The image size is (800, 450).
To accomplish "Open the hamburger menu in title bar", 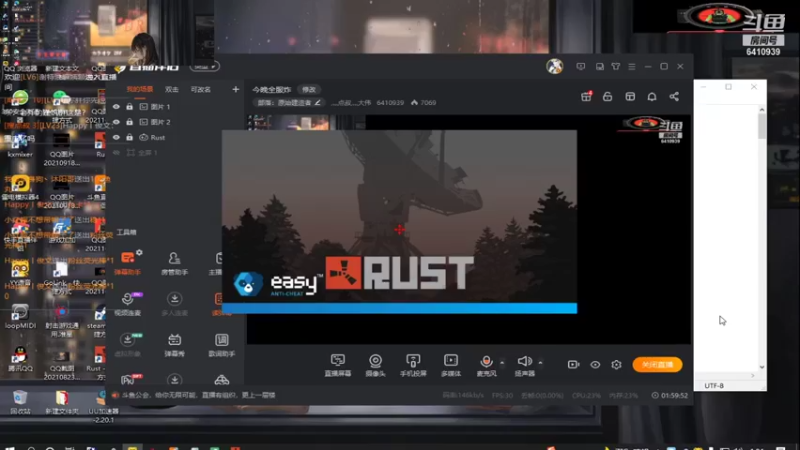I will click(632, 66).
